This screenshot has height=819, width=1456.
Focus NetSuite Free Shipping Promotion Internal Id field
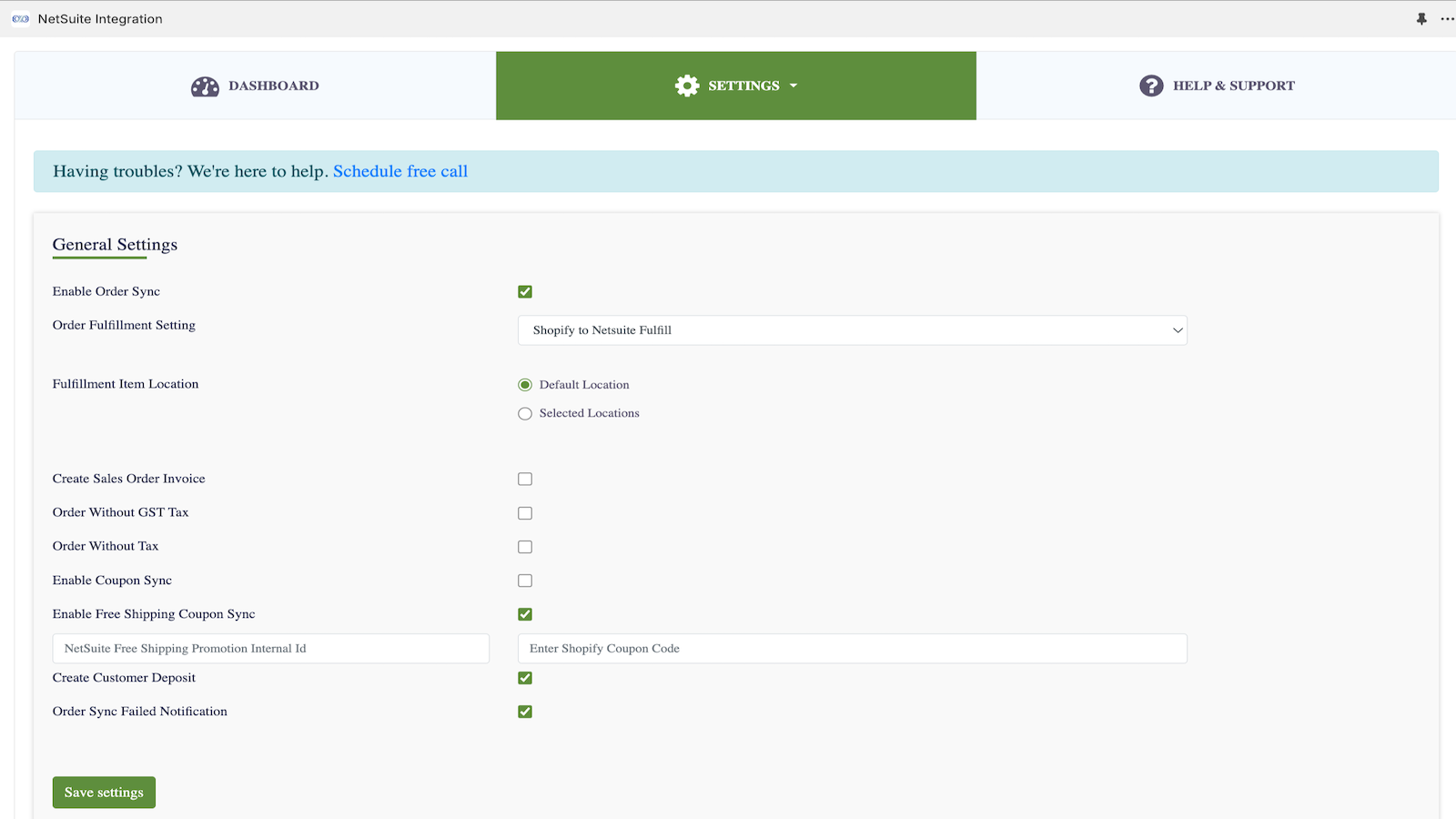tap(271, 649)
